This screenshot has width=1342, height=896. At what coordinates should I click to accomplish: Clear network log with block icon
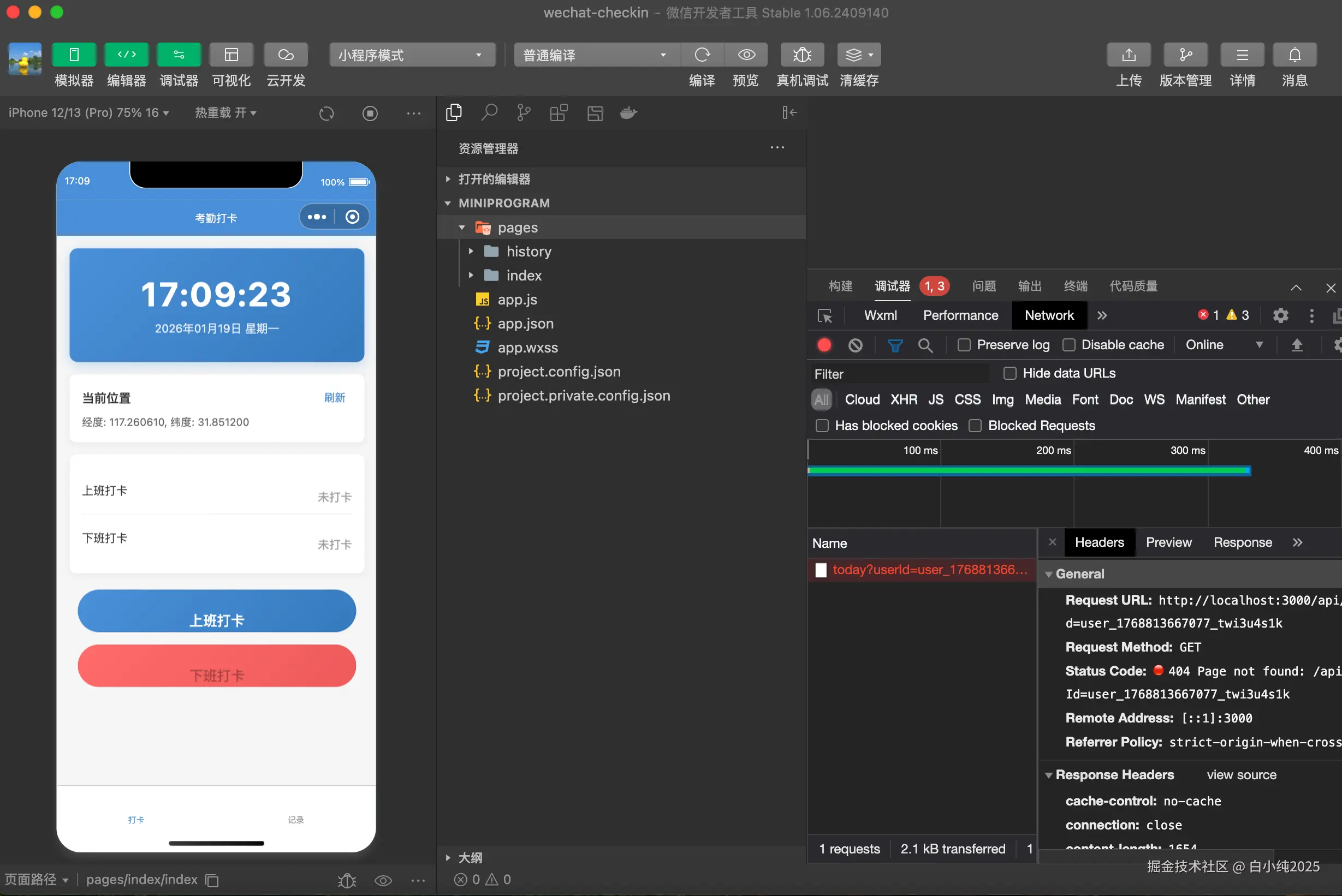pyautogui.click(x=856, y=345)
